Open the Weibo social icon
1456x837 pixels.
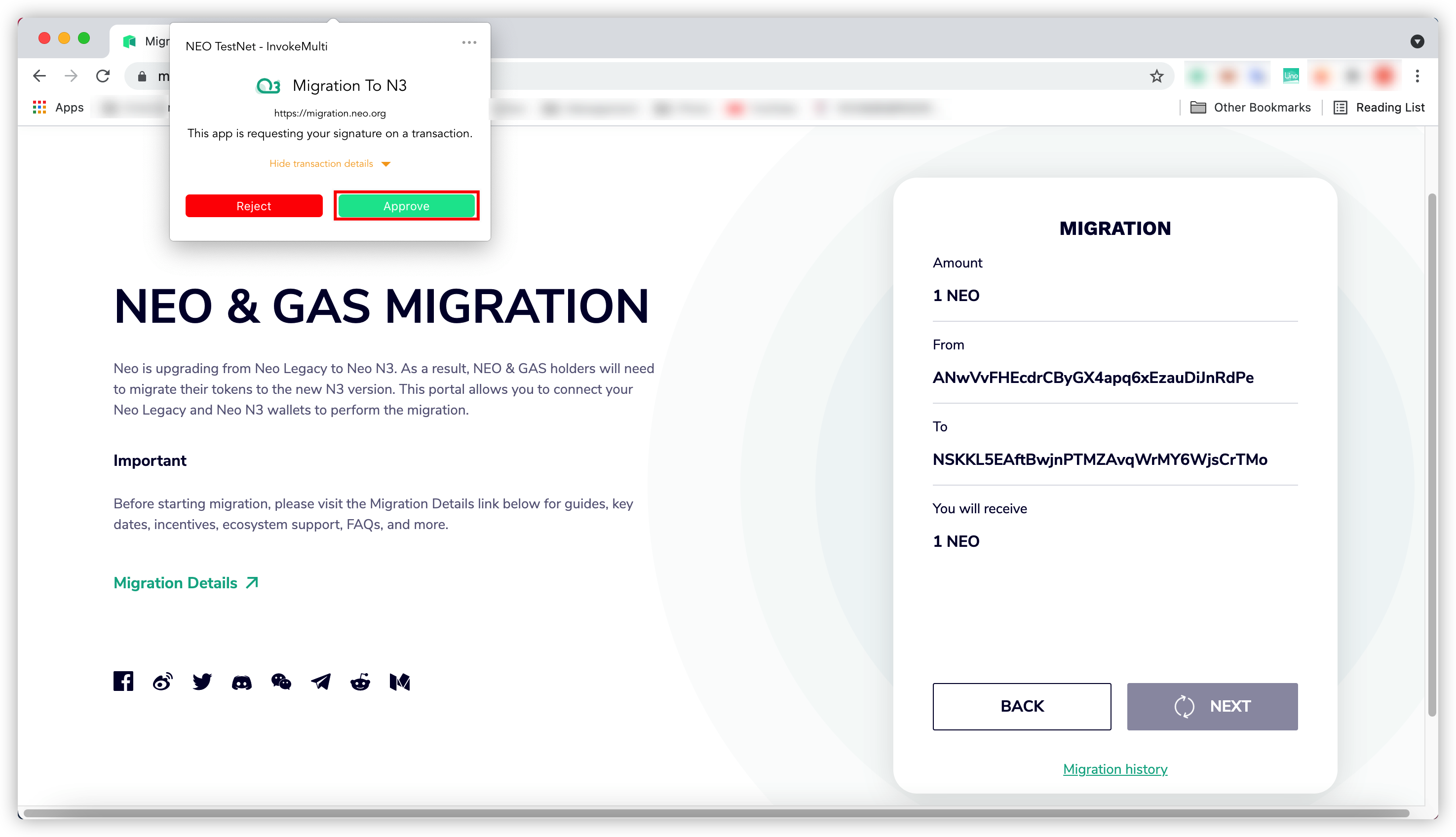point(163,682)
